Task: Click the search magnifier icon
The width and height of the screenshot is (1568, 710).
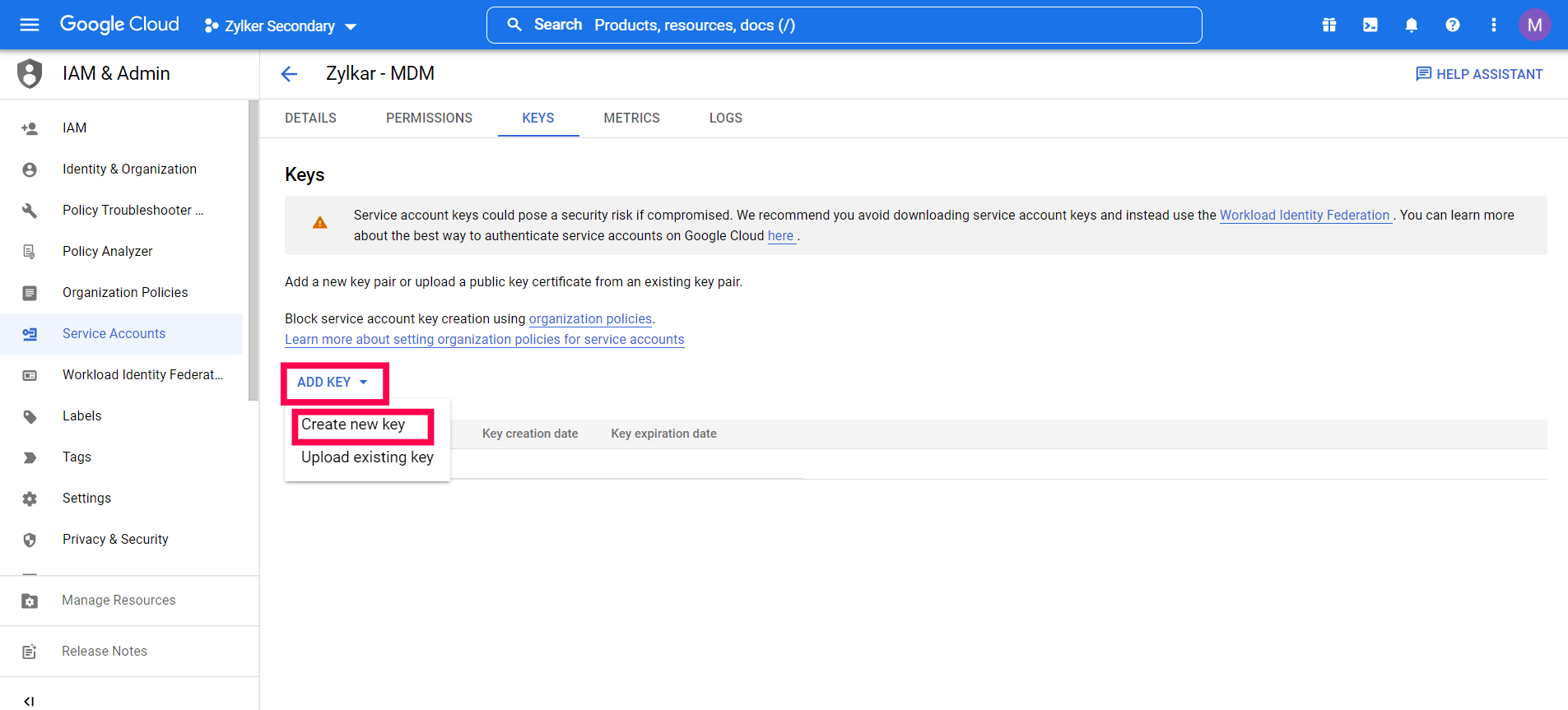Action: [x=514, y=25]
